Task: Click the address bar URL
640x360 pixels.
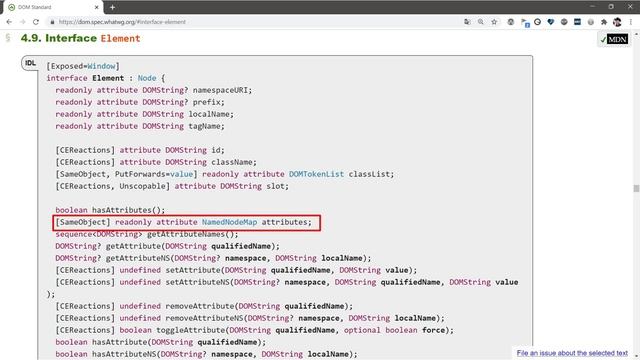Action: (122, 22)
